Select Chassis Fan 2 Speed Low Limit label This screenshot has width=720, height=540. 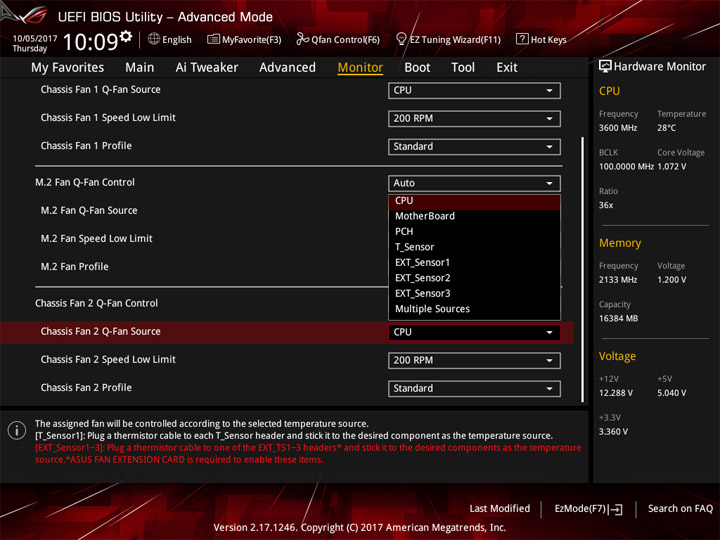pyautogui.click(x=108, y=360)
